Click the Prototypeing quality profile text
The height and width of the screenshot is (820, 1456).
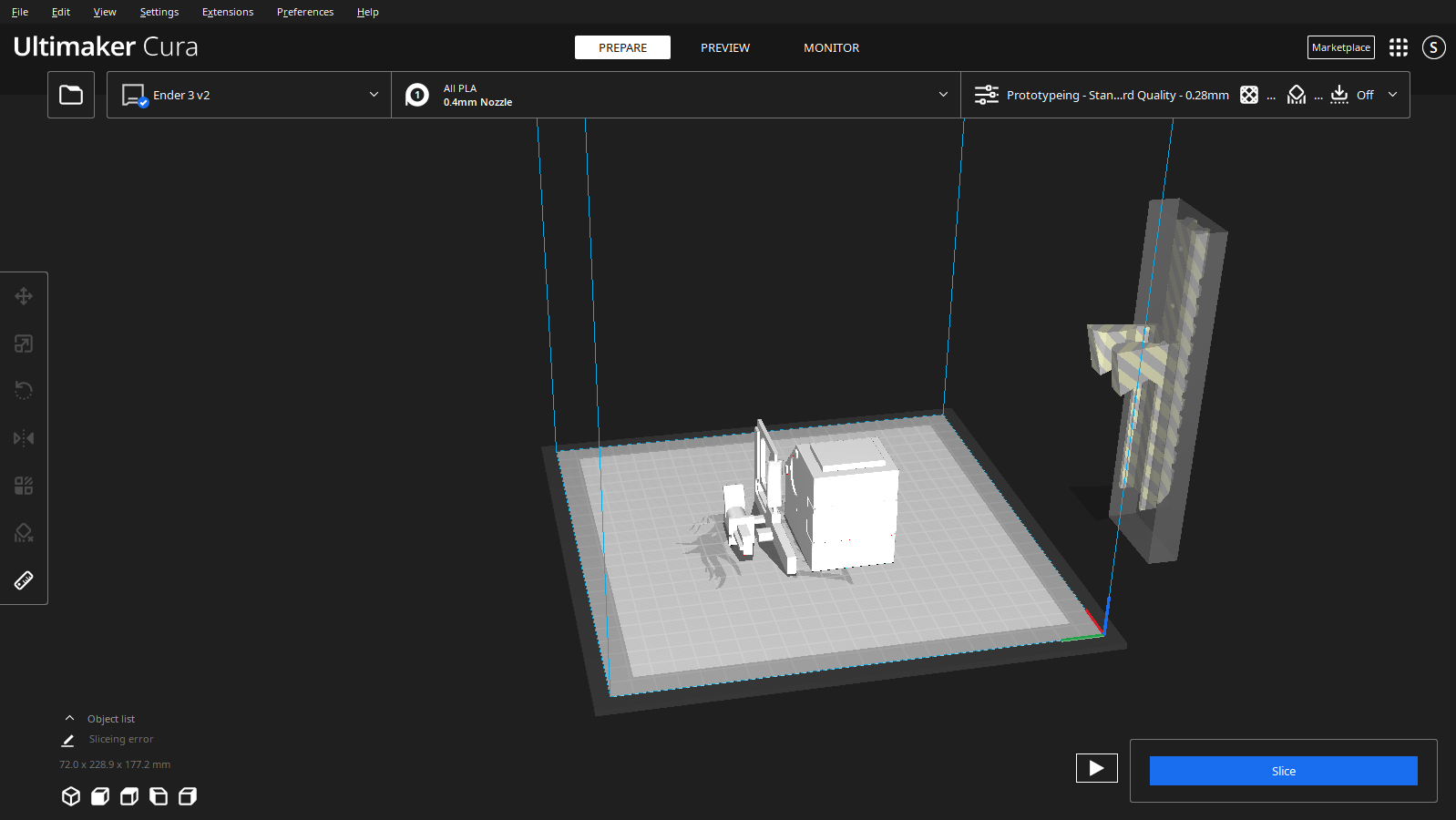click(x=1118, y=95)
